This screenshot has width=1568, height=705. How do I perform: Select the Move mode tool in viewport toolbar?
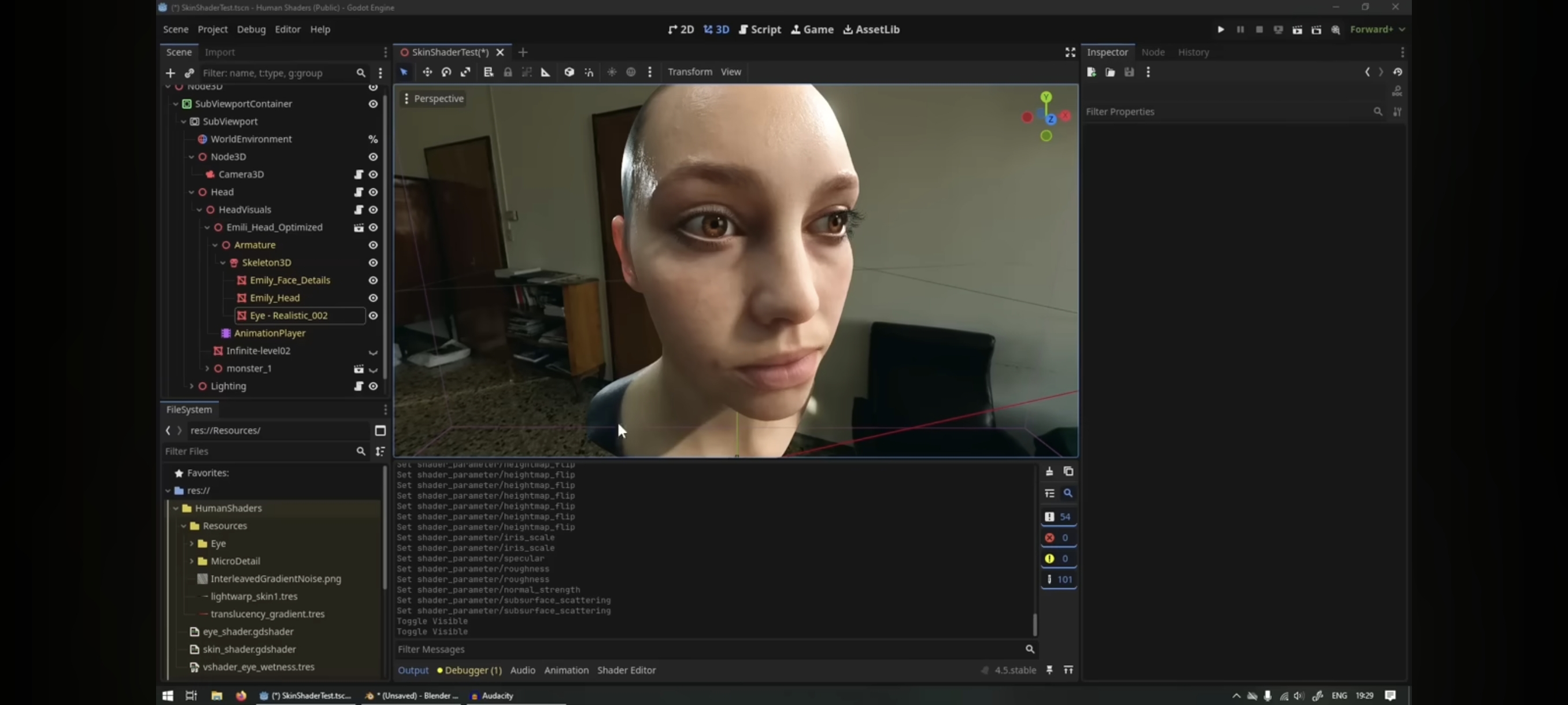pyautogui.click(x=427, y=72)
